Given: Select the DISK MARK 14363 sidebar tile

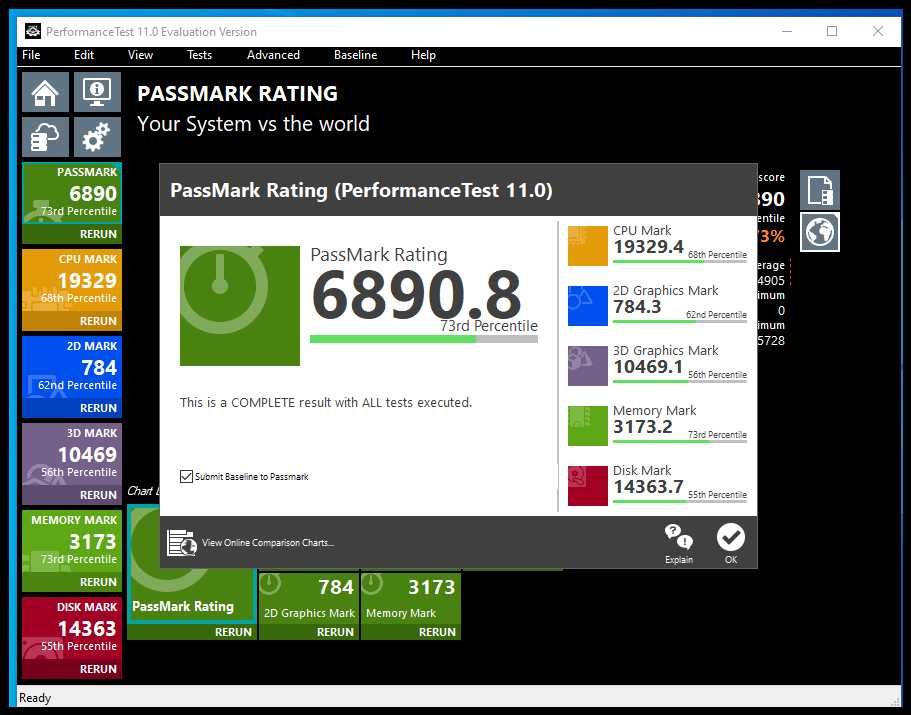Looking at the screenshot, I should [72, 628].
